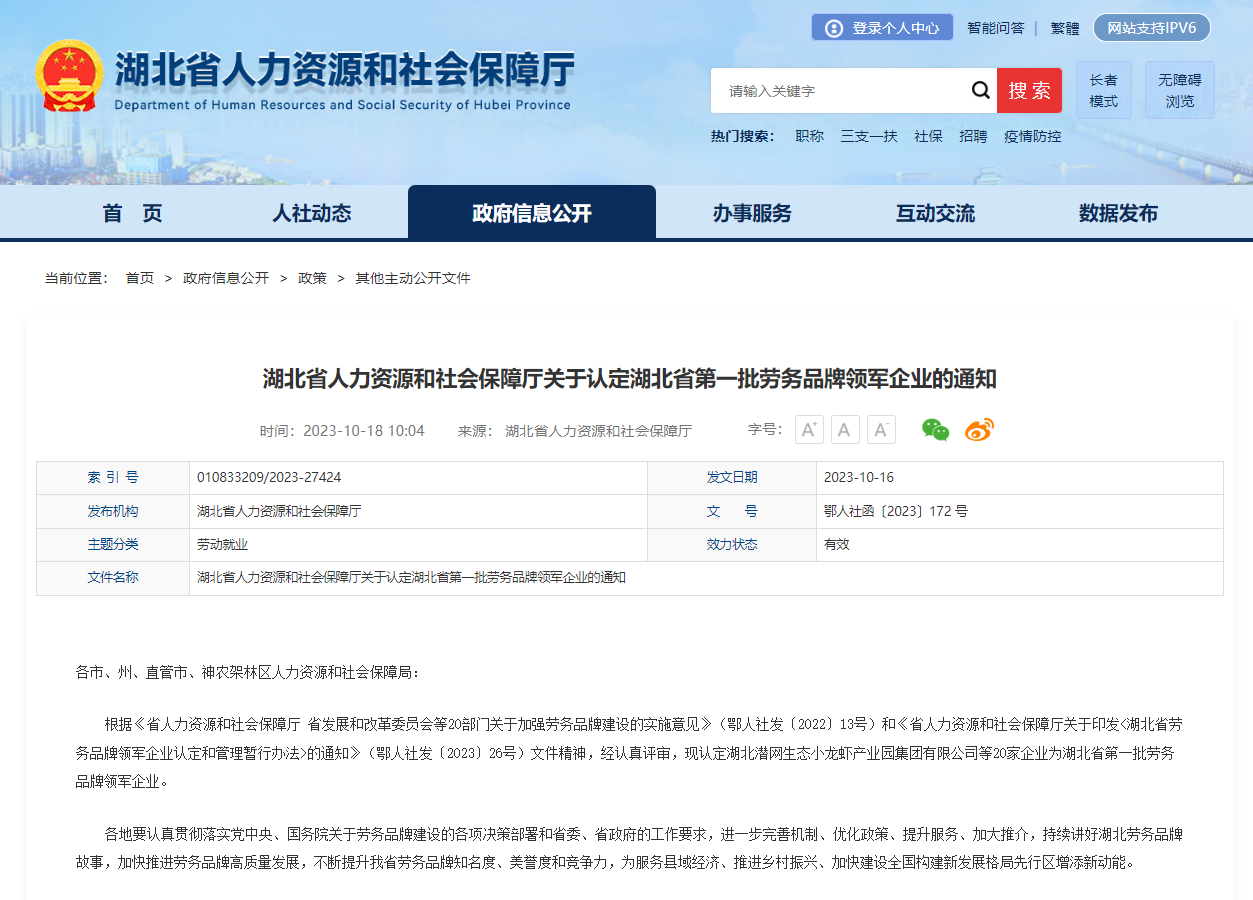Screen dimensions: 1253x900
Task: Click the 文件名称 table label
Action: 113,578
